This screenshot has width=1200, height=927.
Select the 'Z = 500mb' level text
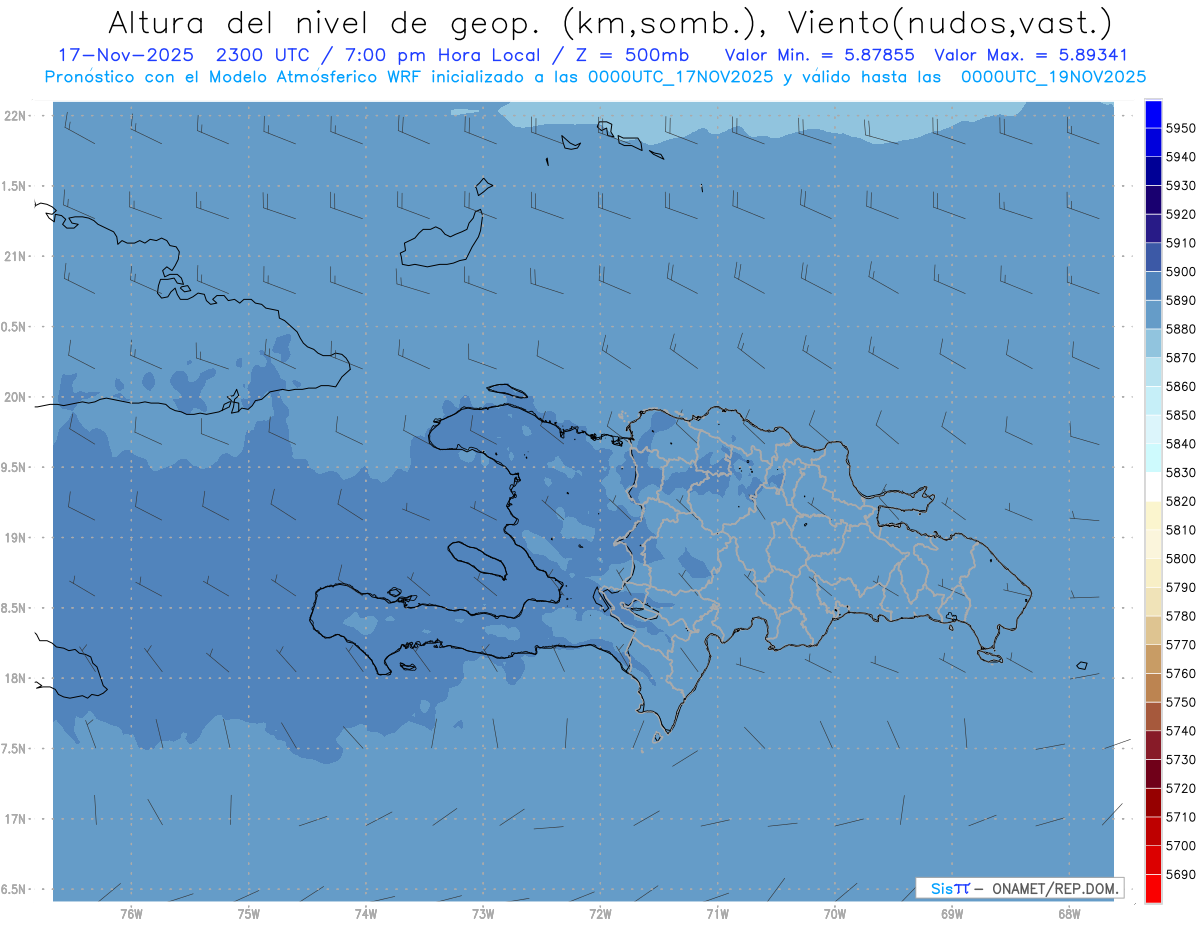coord(629,56)
